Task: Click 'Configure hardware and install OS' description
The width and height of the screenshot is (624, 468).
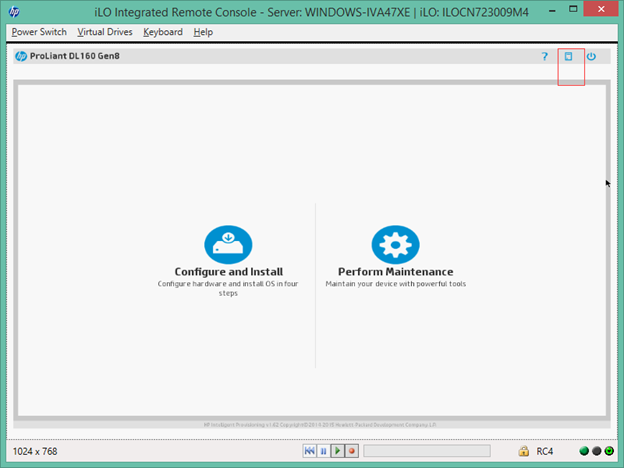Action: 228,288
